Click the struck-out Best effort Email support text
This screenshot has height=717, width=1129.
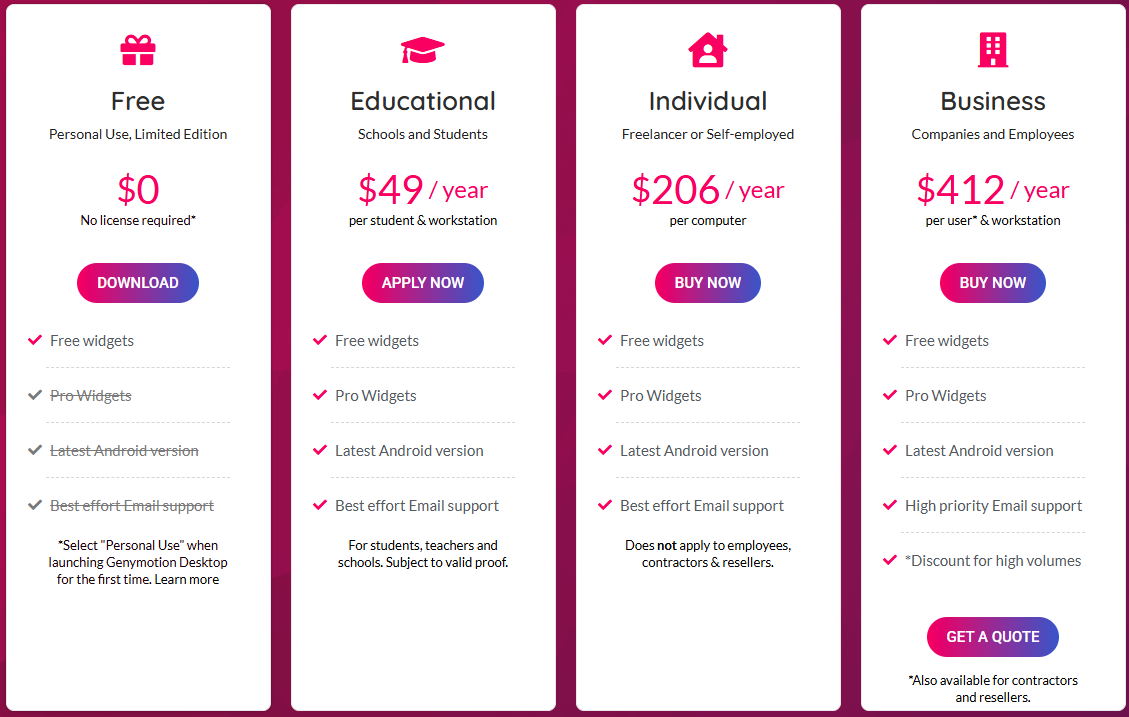tap(132, 506)
